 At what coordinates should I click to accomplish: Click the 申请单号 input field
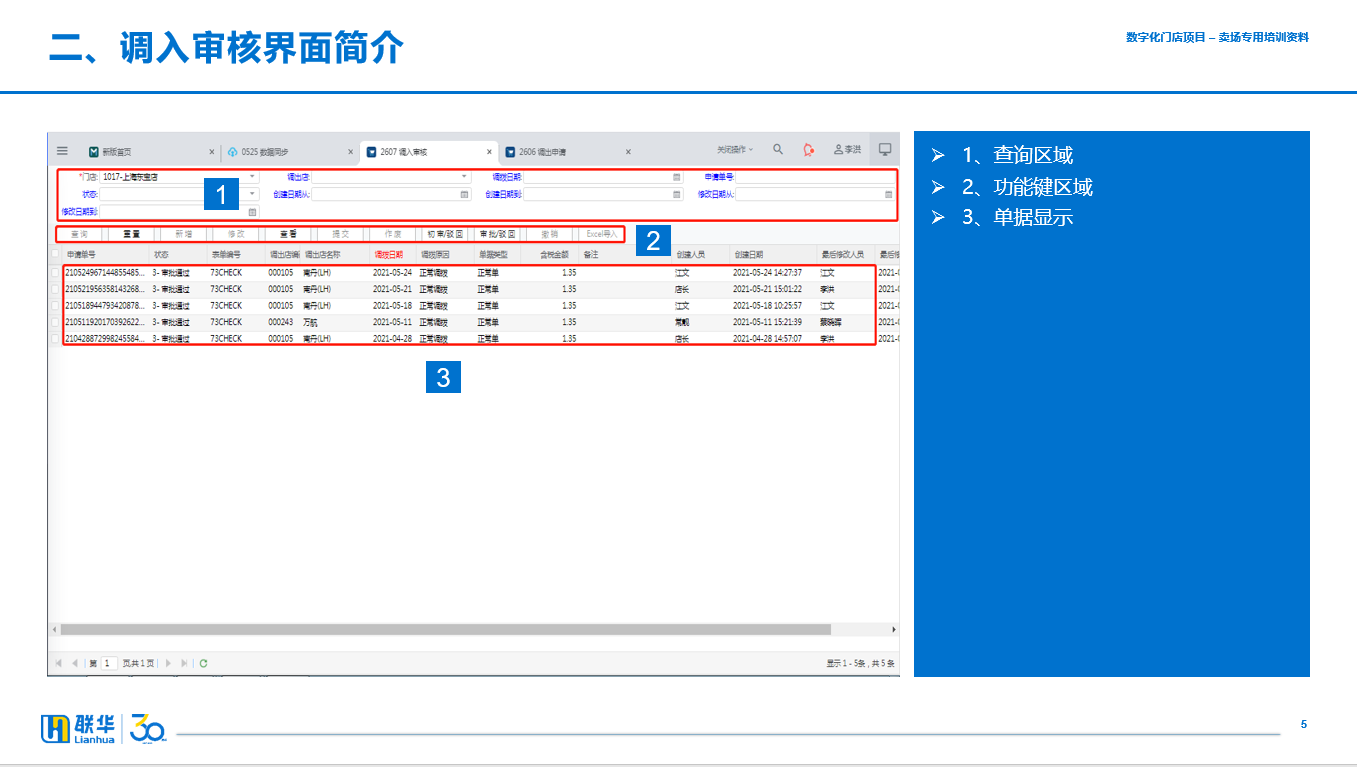click(x=814, y=177)
